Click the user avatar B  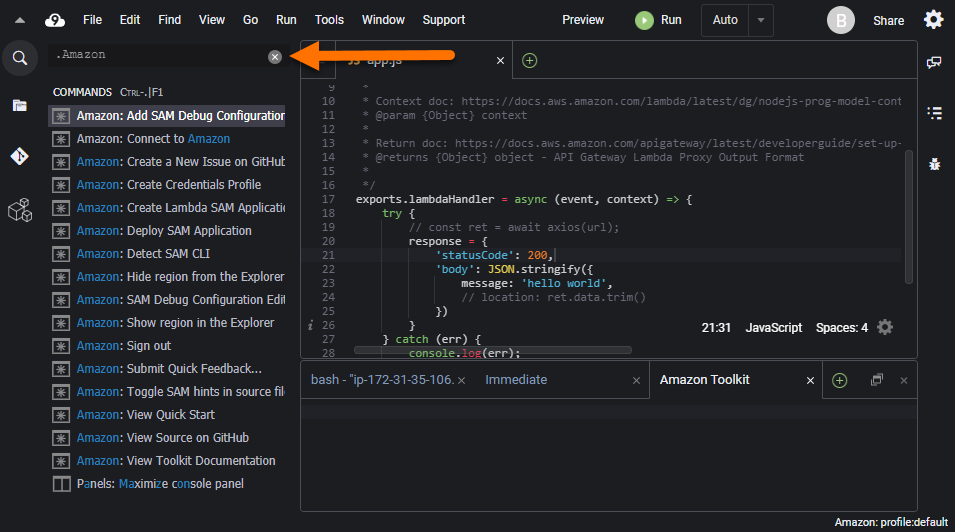pyautogui.click(x=840, y=20)
